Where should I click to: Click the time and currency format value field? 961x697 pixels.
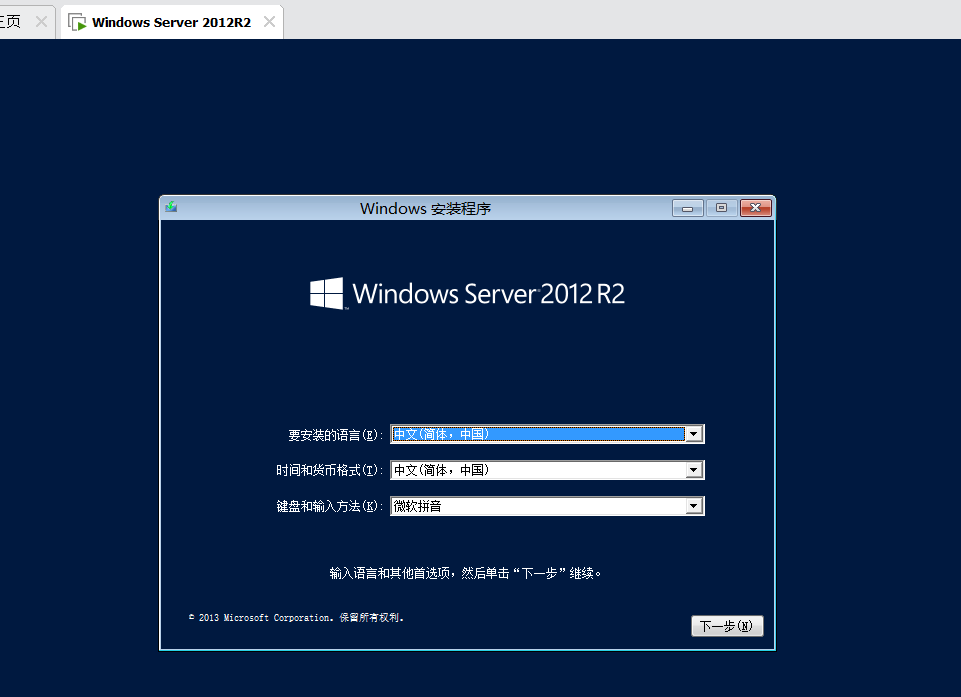point(537,470)
